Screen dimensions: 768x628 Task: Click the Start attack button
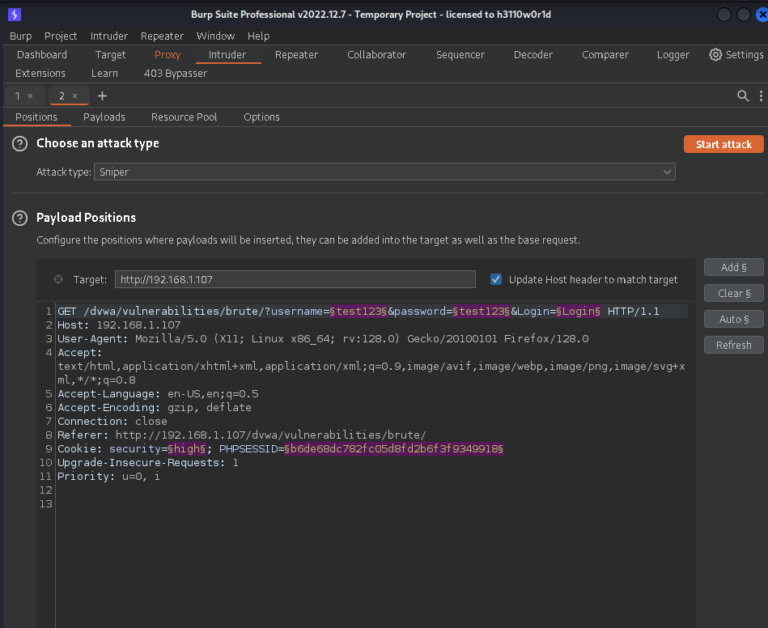pos(723,145)
